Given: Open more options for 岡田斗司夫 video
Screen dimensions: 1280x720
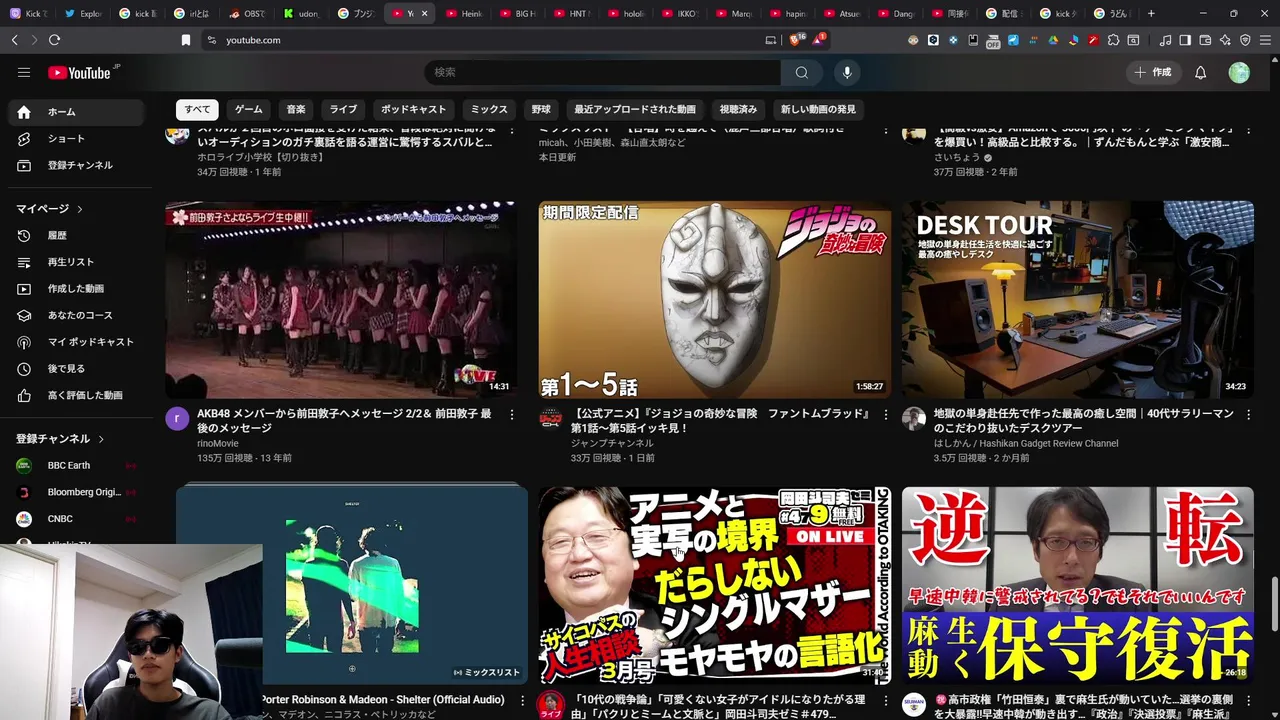Looking at the screenshot, I should (x=886, y=699).
